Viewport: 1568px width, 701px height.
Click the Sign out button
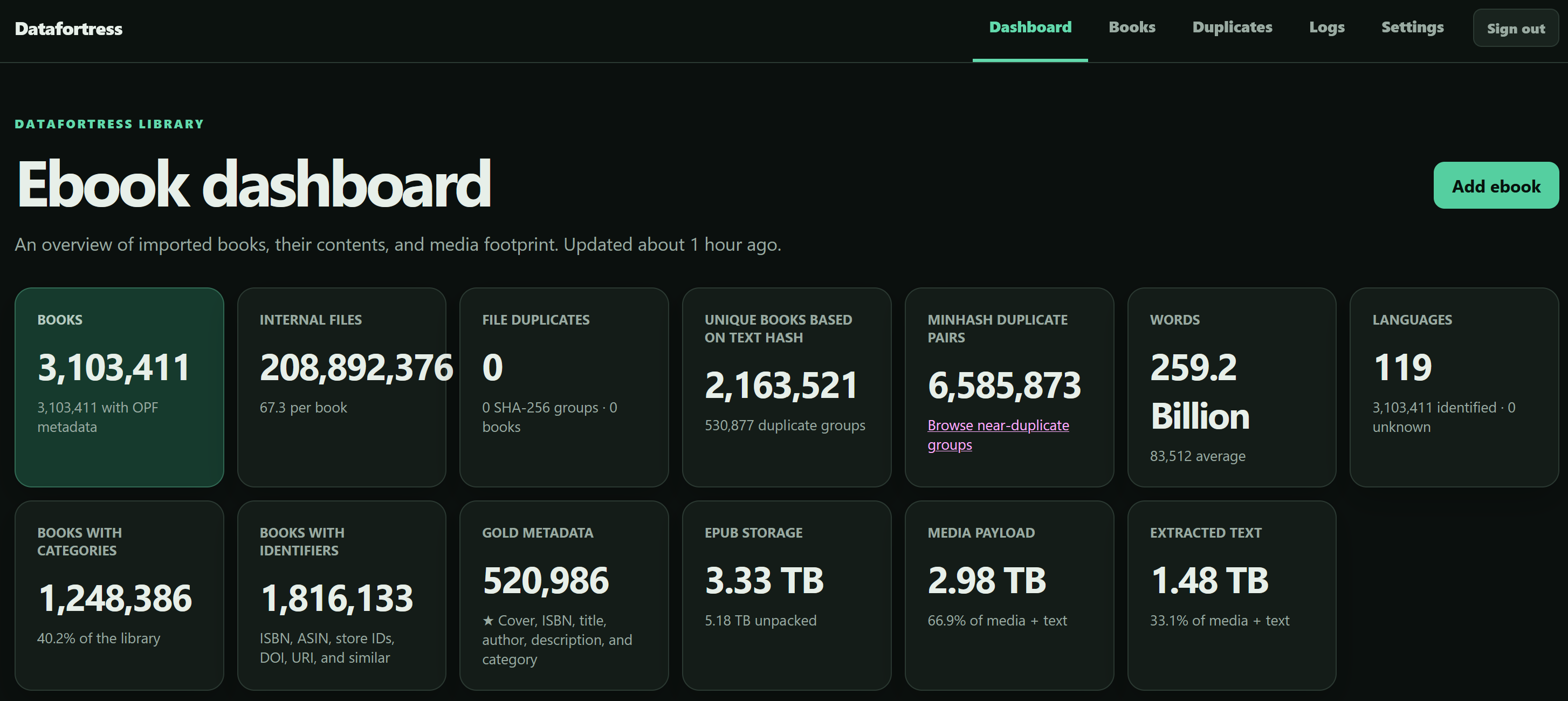coord(1516,28)
